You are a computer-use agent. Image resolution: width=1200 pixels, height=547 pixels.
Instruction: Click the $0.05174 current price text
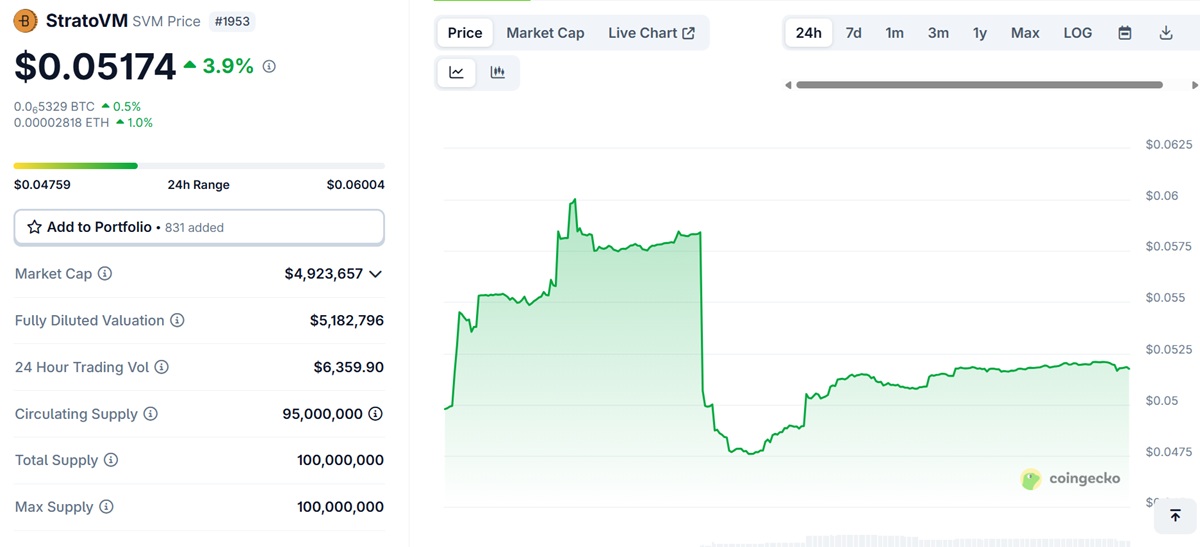[x=95, y=66]
